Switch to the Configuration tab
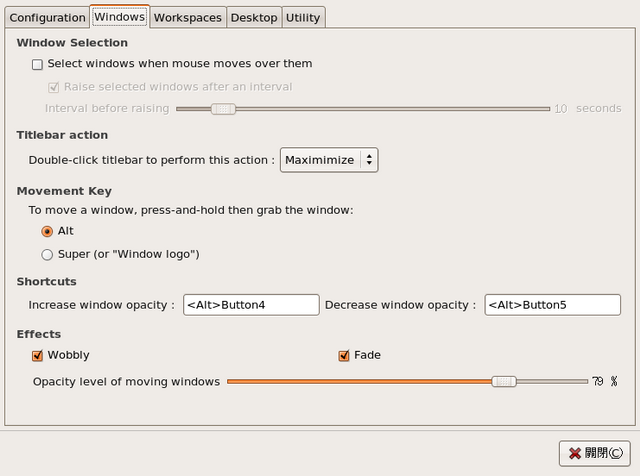This screenshot has height=476, width=640. 47,18
